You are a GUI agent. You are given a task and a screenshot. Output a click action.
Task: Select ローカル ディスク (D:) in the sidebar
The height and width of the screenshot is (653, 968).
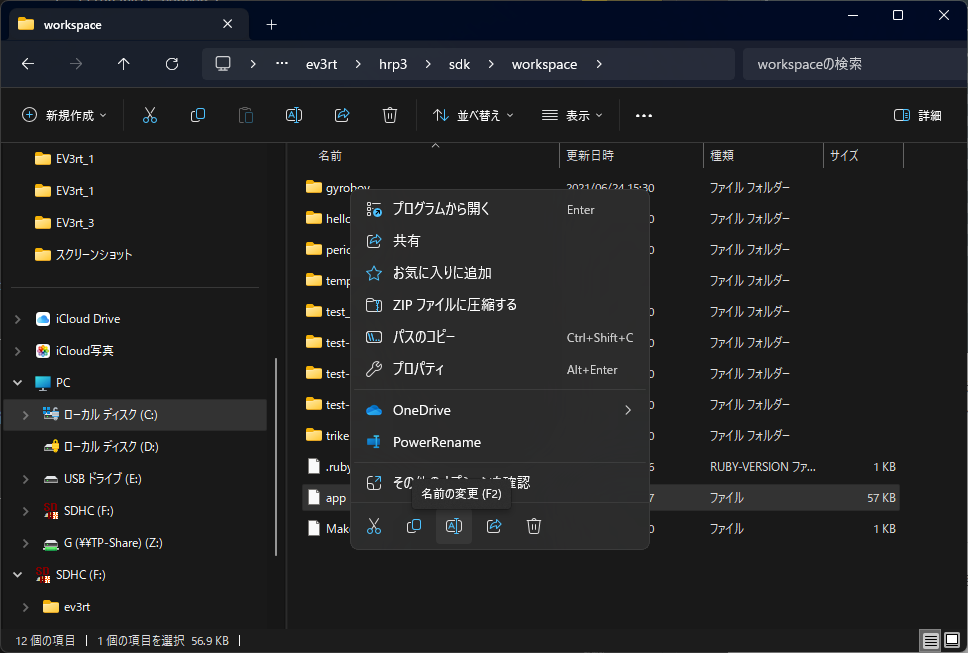pos(111,446)
